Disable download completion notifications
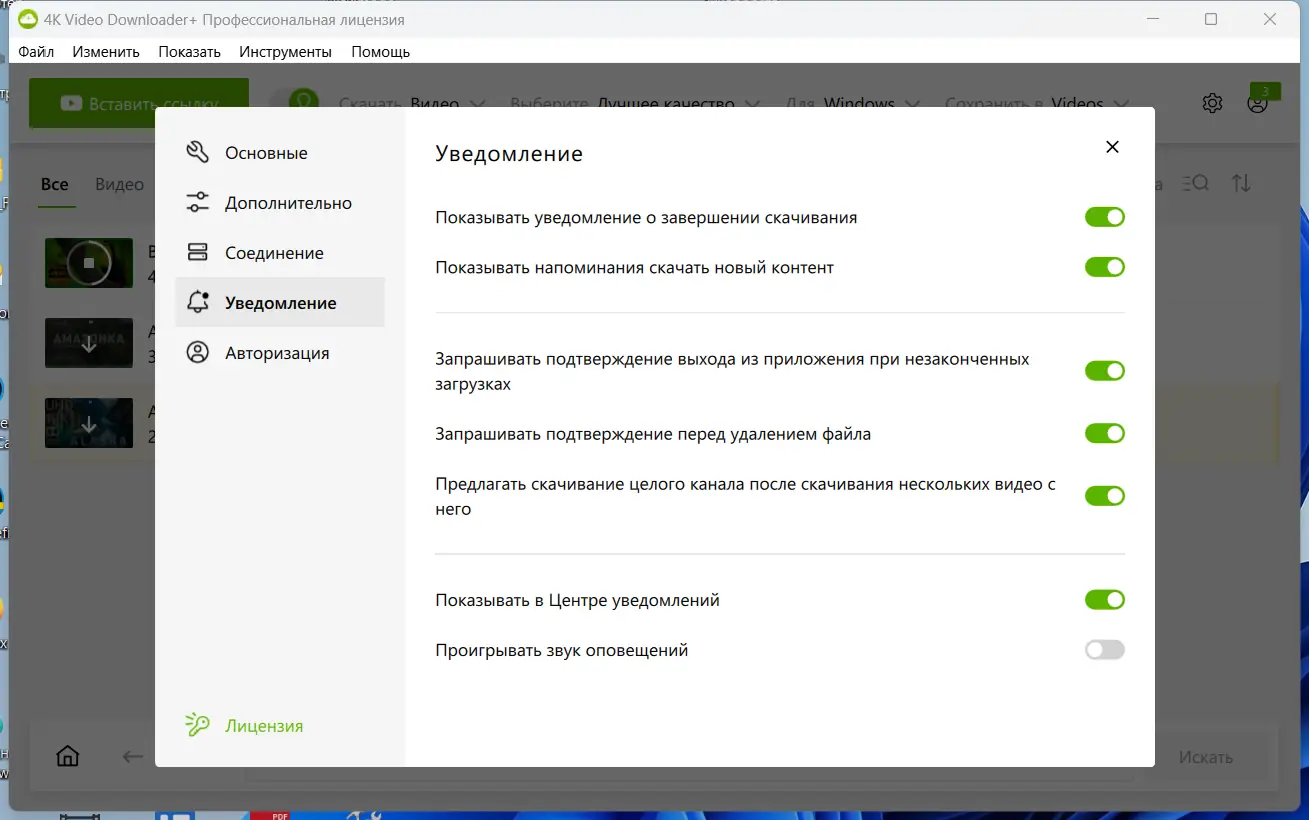Image resolution: width=1309 pixels, height=820 pixels. coord(1104,216)
